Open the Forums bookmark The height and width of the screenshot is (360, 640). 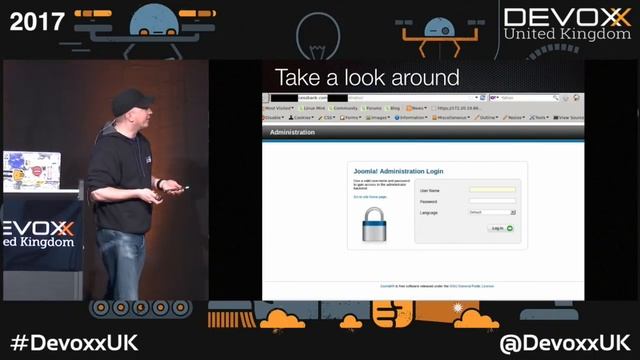pos(372,108)
